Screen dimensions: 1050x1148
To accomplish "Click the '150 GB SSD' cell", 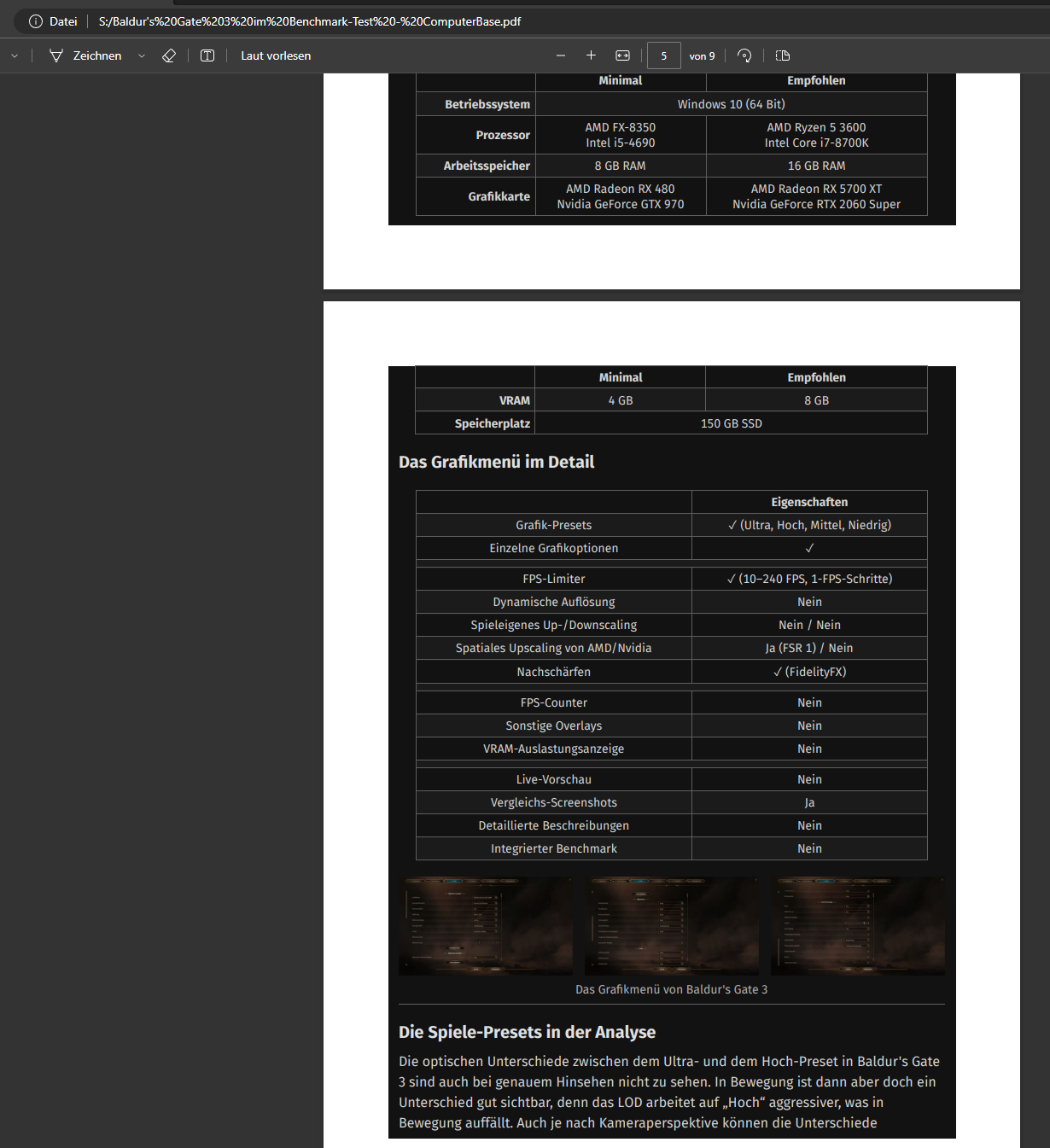I will 732,423.
